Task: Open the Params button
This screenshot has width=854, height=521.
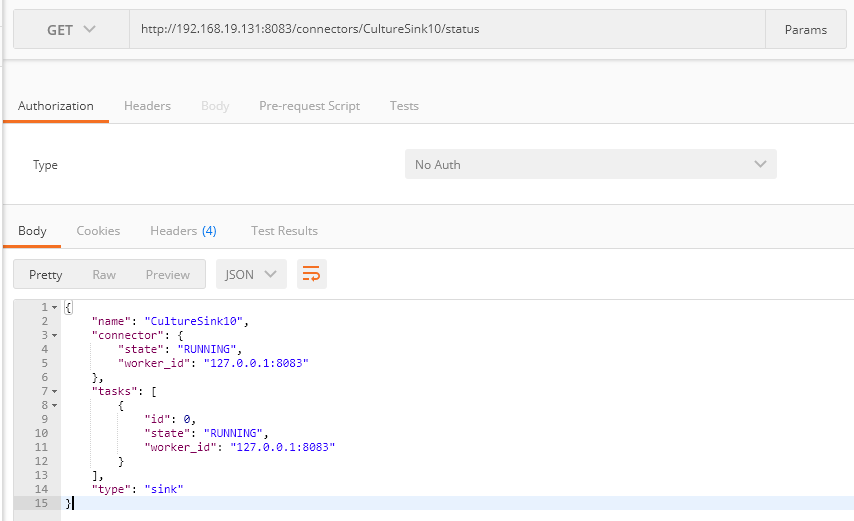Action: [x=806, y=29]
